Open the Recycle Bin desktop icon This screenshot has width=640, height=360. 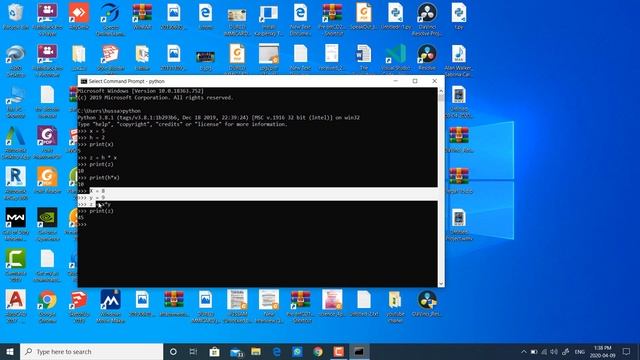[16, 16]
